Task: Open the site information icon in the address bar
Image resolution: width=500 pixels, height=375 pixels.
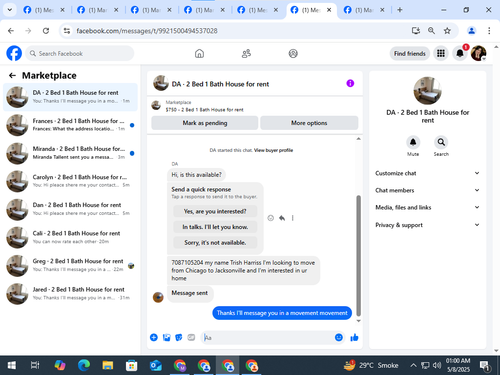Action: click(x=67, y=31)
